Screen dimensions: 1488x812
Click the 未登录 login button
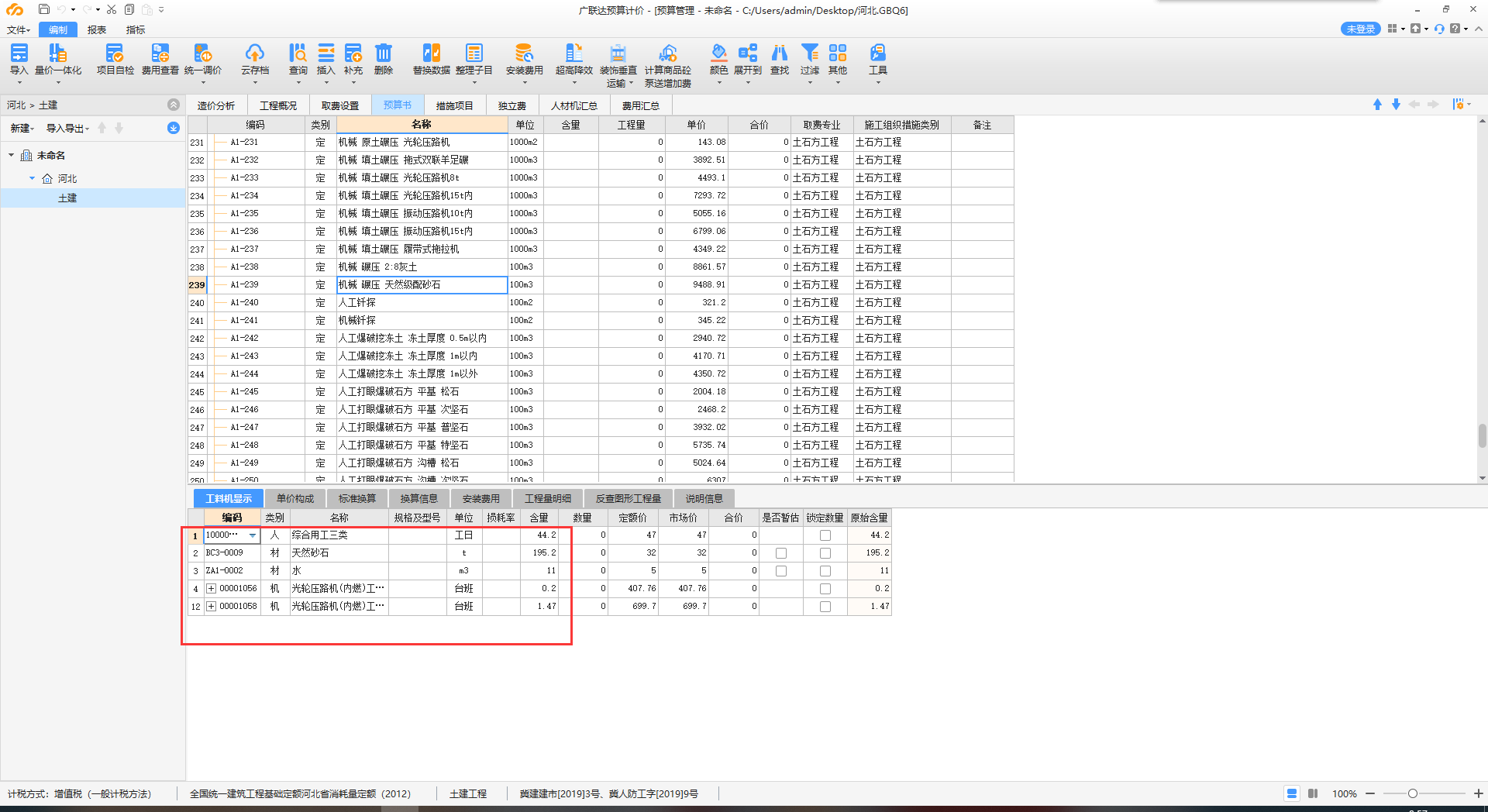[1360, 29]
